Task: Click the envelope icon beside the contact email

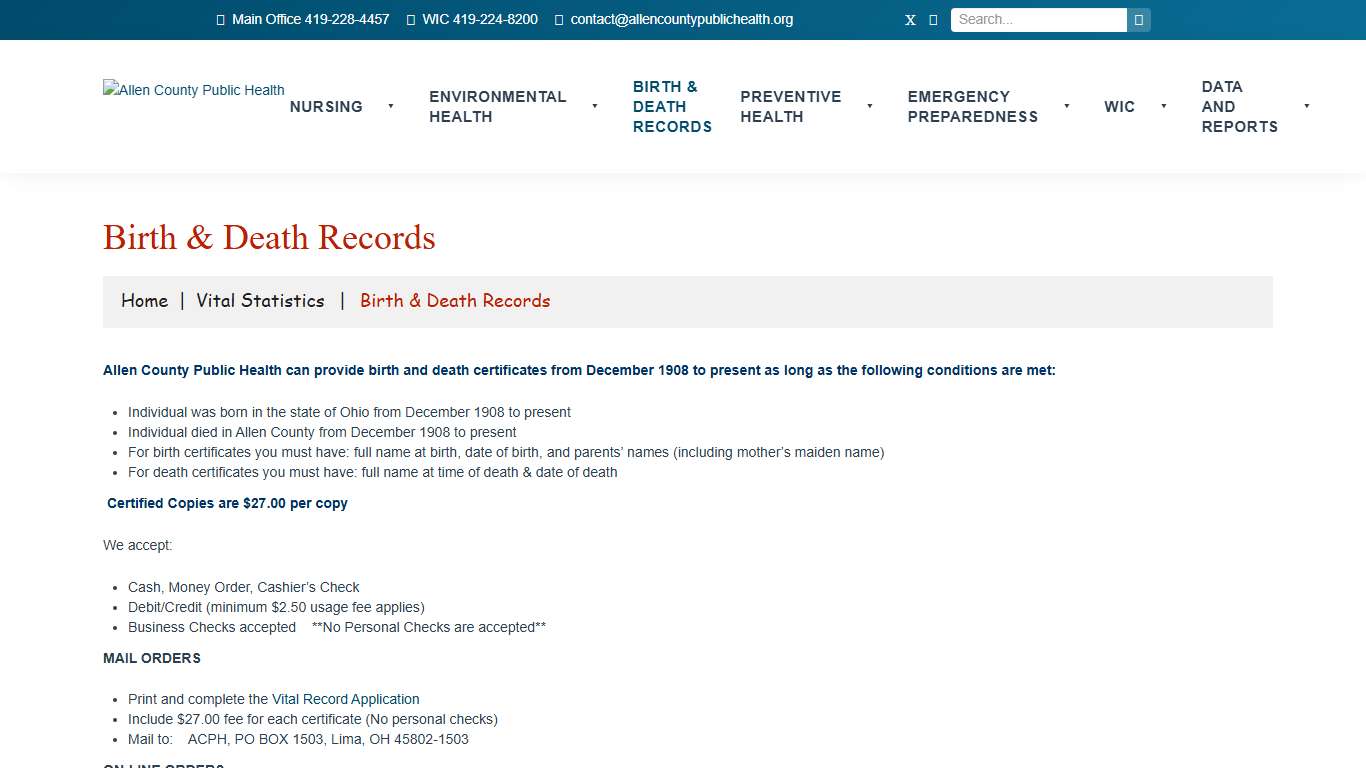Action: pos(558,19)
